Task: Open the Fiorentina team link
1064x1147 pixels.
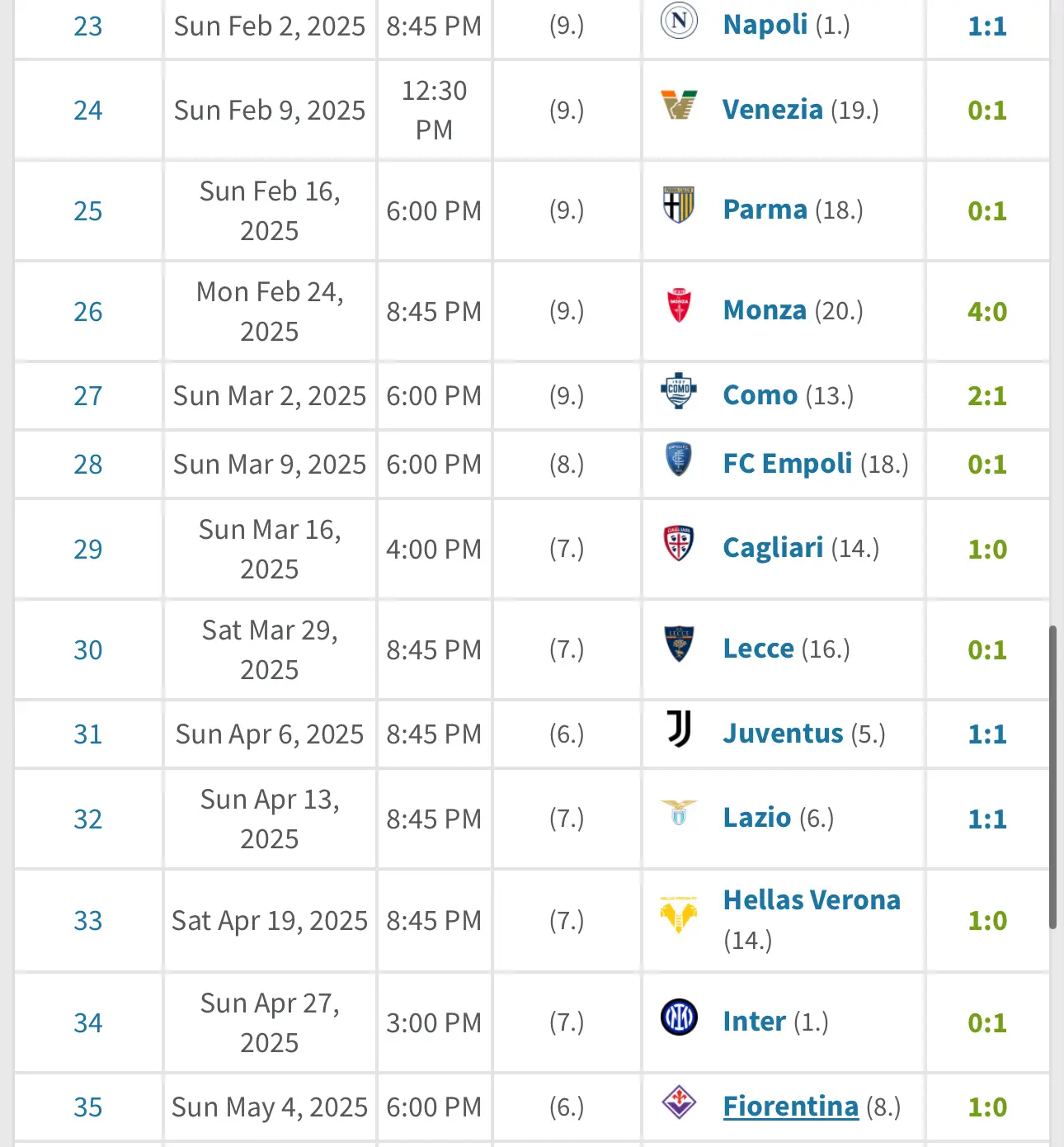Action: [790, 1106]
